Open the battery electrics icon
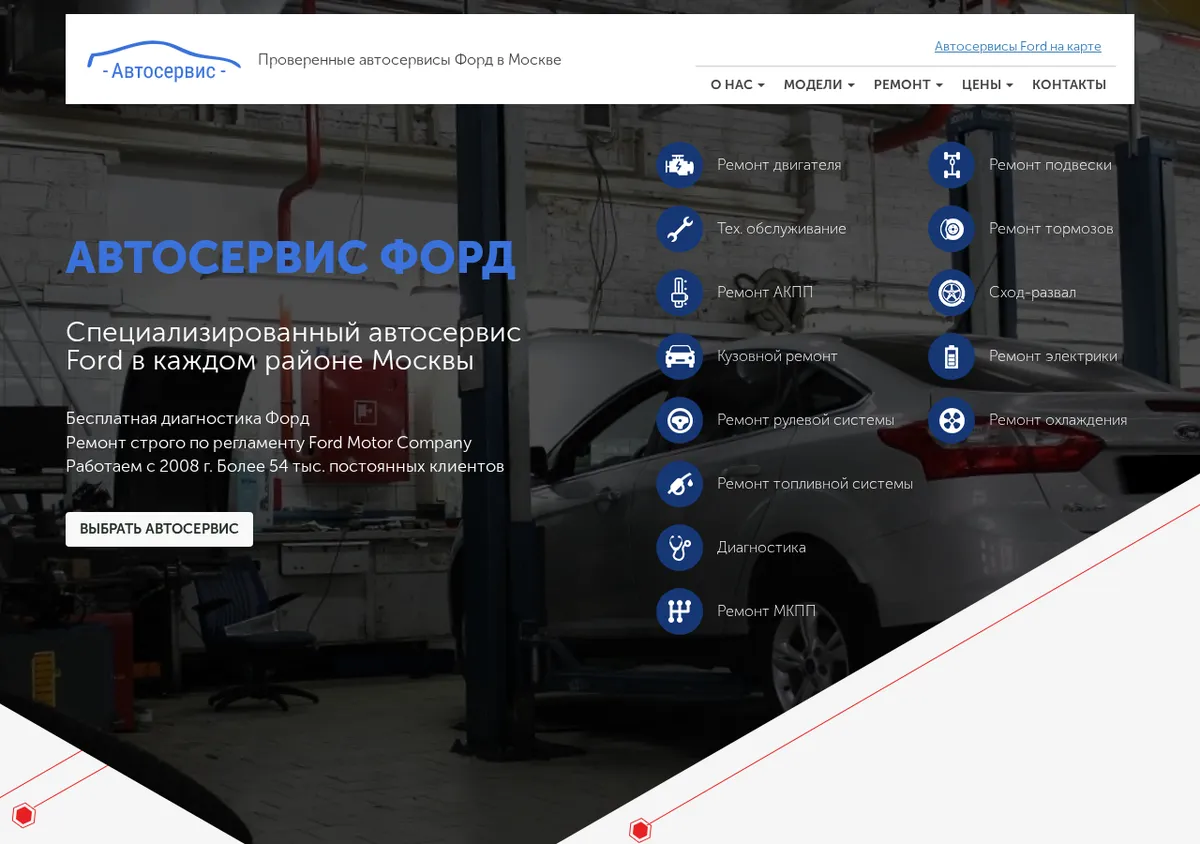1200x844 pixels. (952, 356)
